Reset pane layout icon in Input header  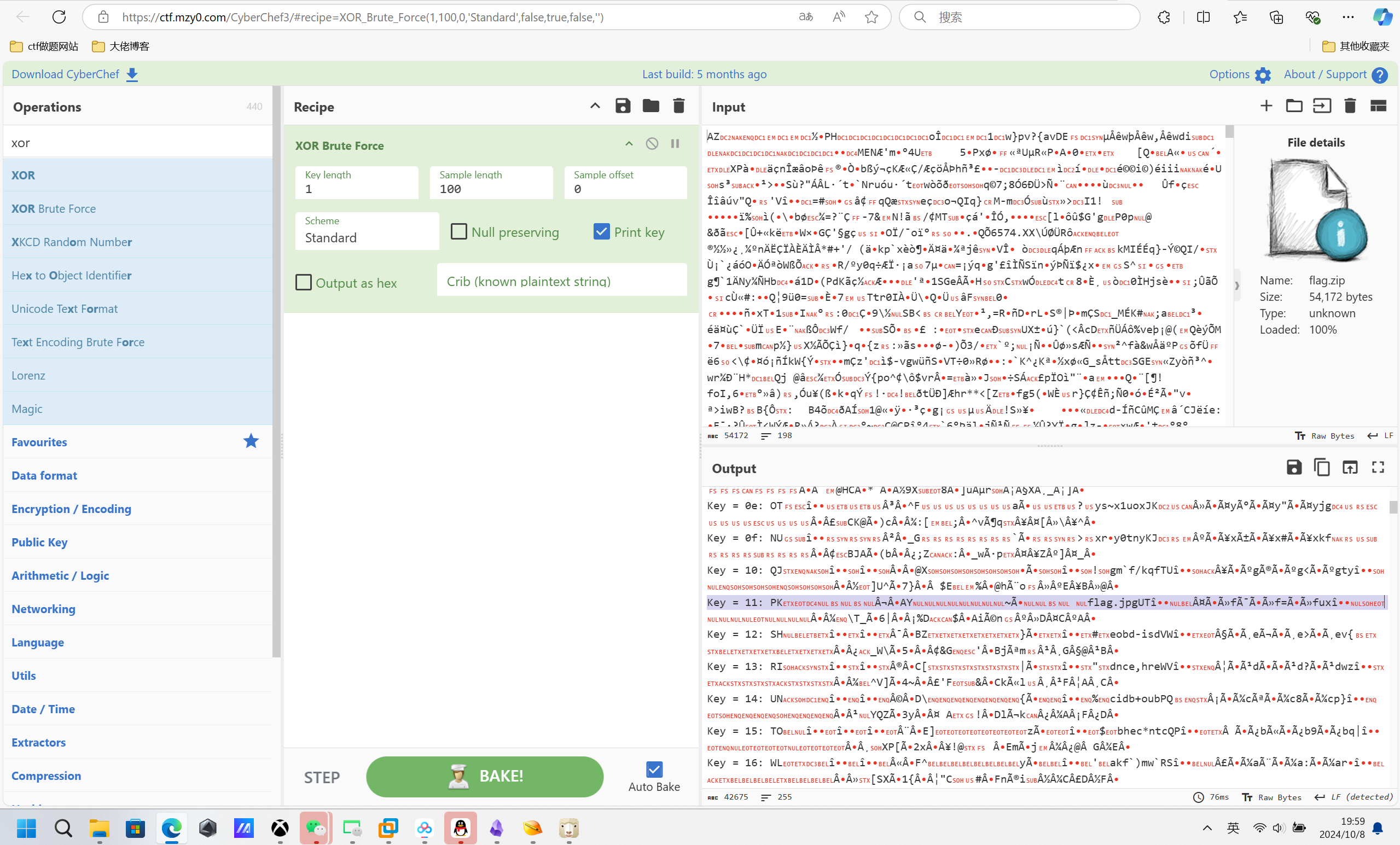click(1378, 106)
